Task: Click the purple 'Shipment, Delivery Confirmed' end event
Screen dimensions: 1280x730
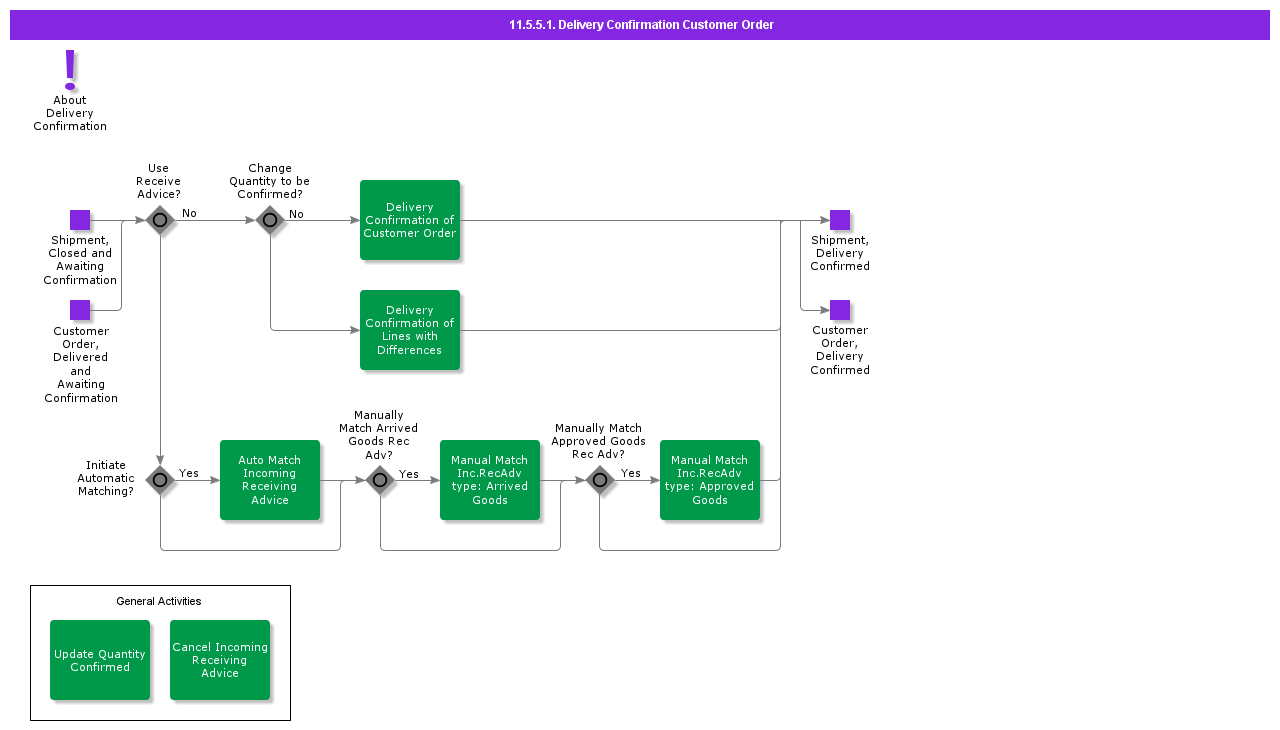Action: 840,220
